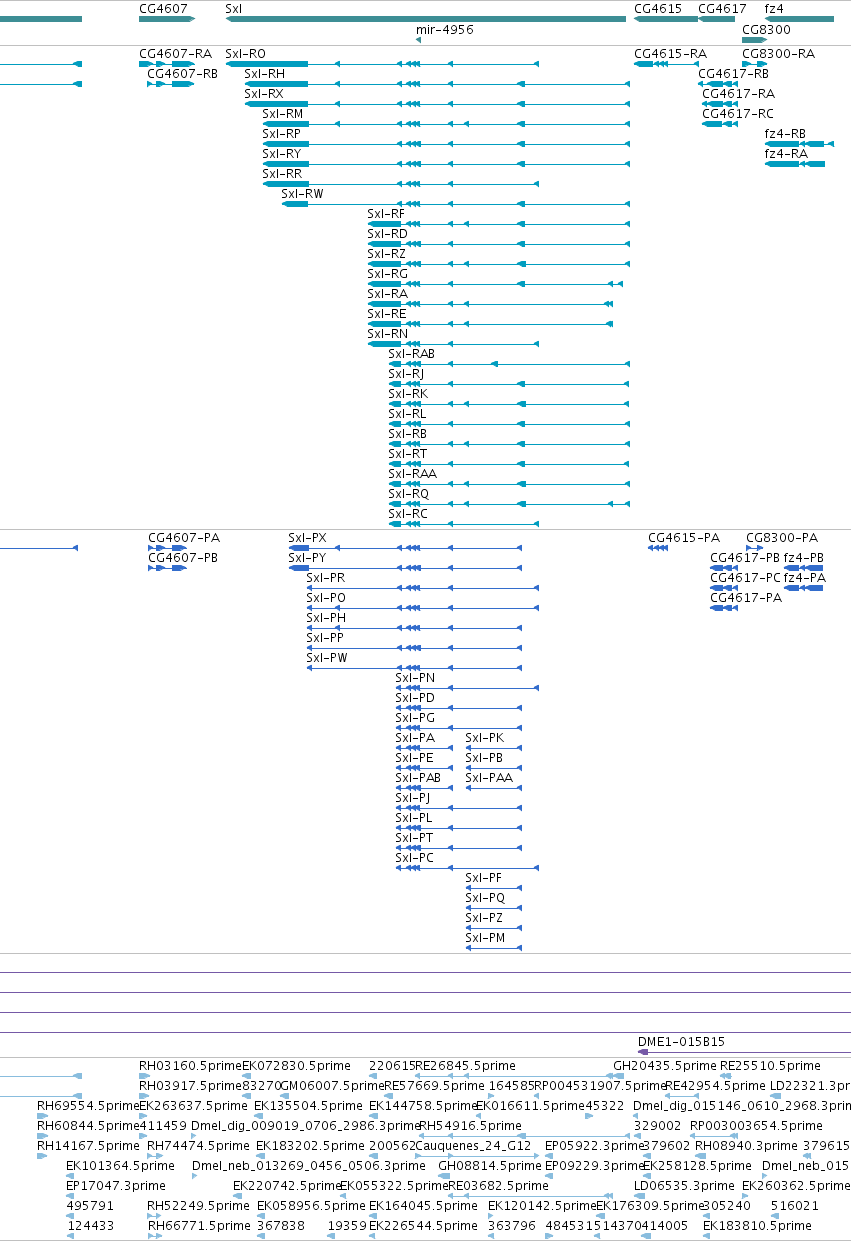Screen dimensions: 851x1241
Task: Select EST RE25510.5prime
Action: [x=770, y=1065]
